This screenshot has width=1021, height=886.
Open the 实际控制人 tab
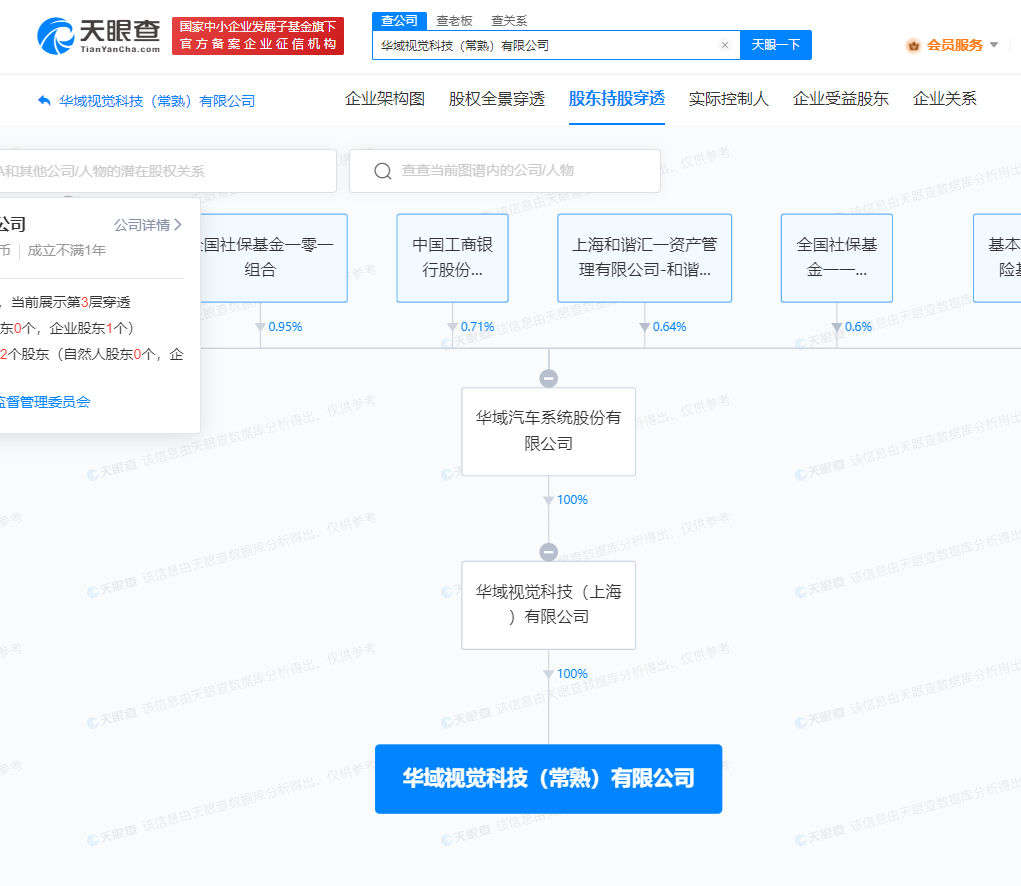(729, 99)
